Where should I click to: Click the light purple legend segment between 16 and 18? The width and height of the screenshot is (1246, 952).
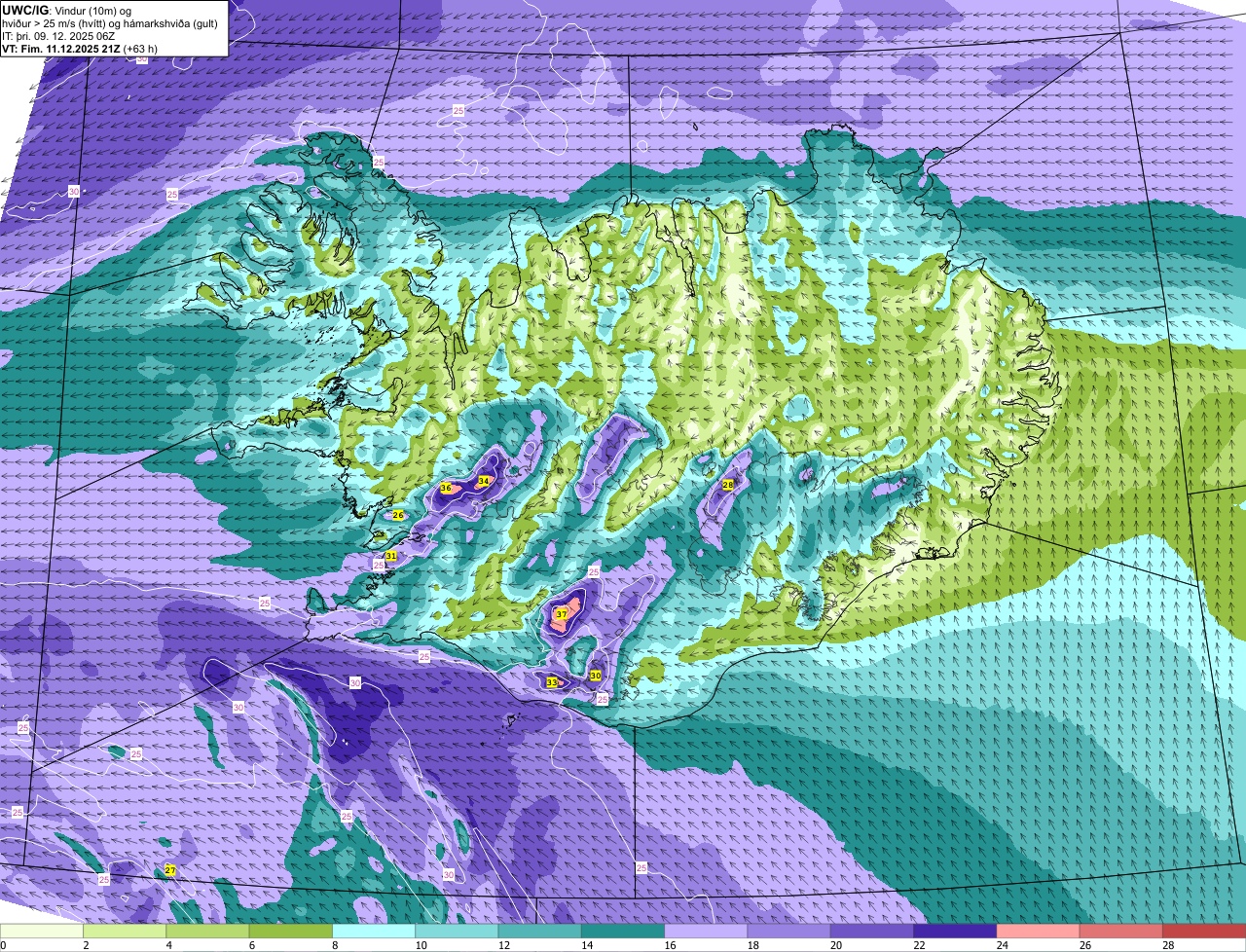pyautogui.click(x=706, y=931)
